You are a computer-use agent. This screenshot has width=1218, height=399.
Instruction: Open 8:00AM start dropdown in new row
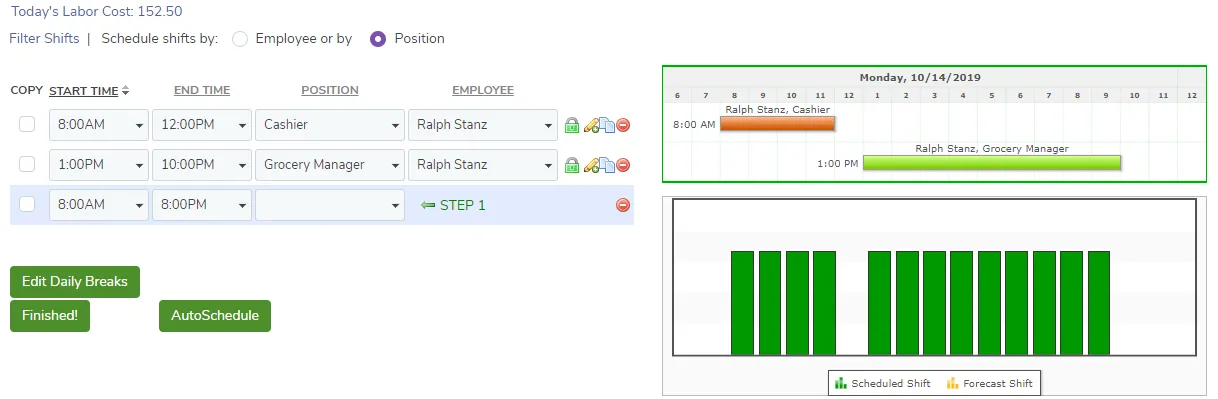[x=99, y=204]
